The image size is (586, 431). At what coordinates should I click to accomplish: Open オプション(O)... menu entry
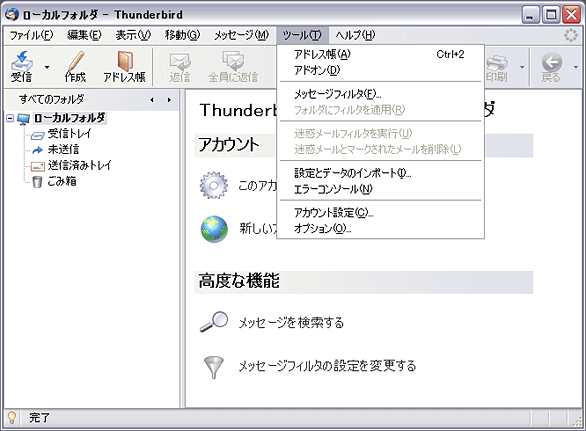[x=380, y=228]
